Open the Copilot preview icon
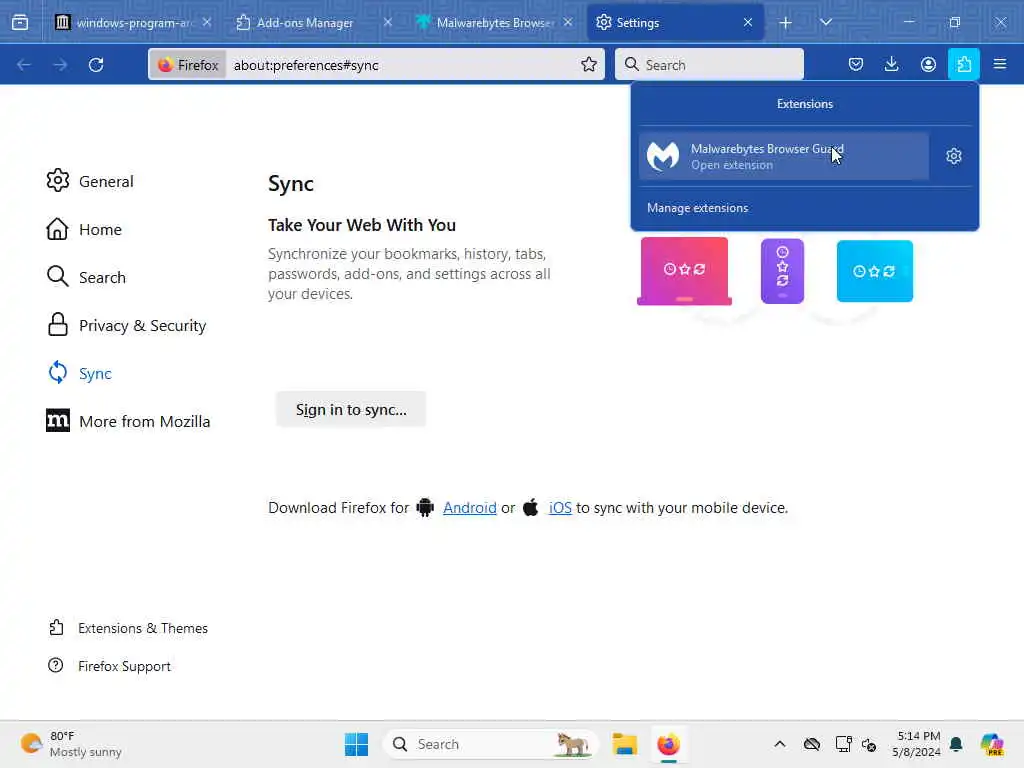Viewport: 1024px width, 768px height. (993, 744)
